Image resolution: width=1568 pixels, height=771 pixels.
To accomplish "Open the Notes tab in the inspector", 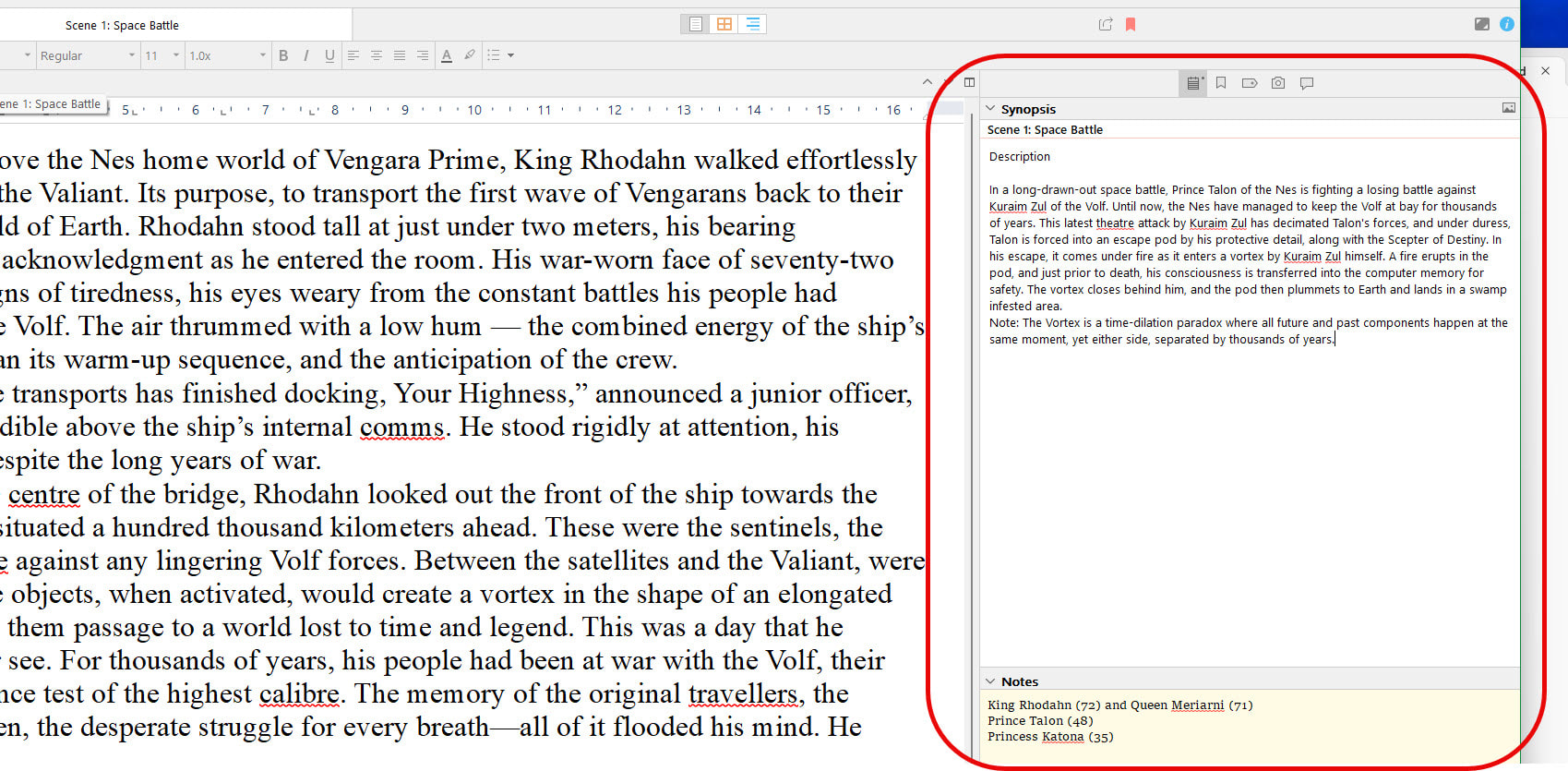I will [x=1193, y=83].
